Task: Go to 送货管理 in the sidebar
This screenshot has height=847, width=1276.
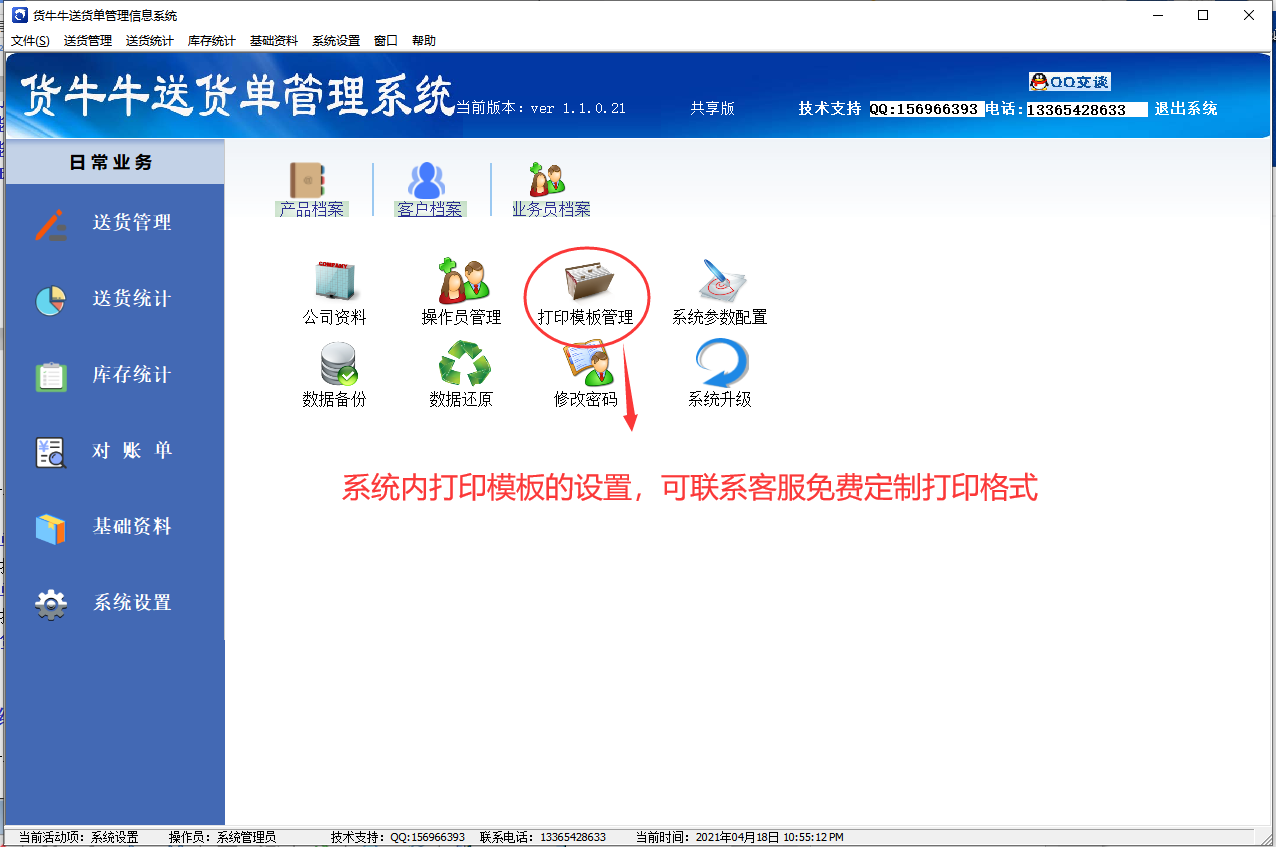Action: (x=132, y=223)
